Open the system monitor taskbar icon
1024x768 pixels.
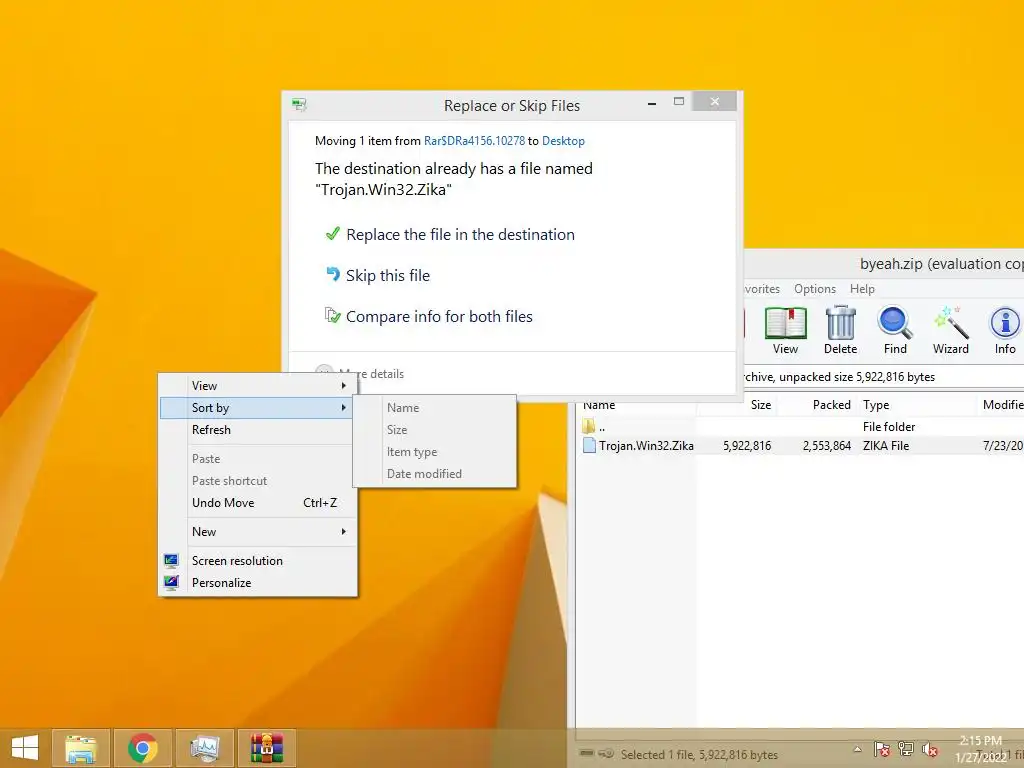pyautogui.click(x=204, y=748)
